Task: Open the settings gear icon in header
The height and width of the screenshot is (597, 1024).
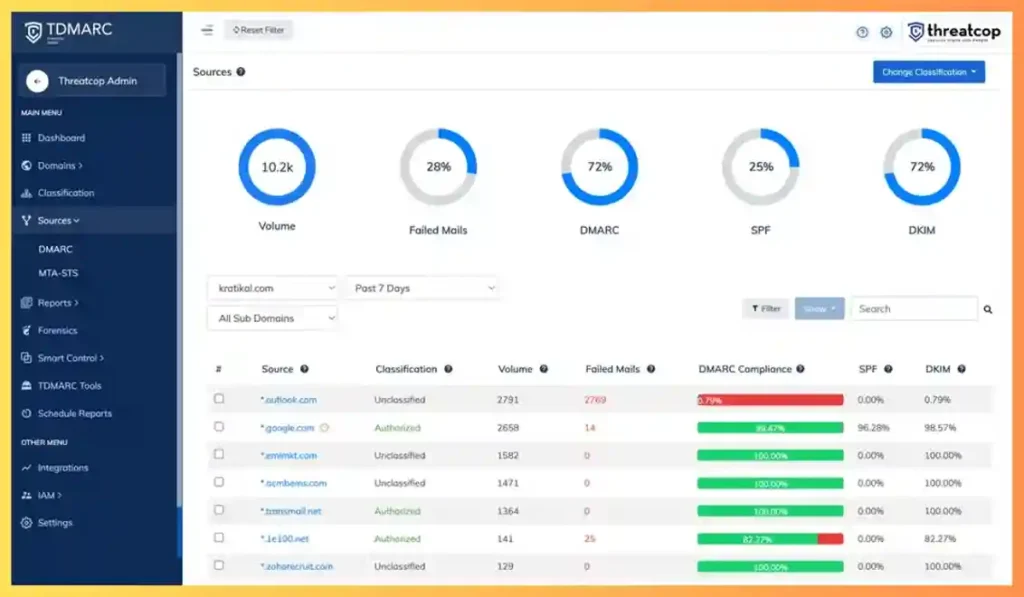Action: tap(886, 32)
